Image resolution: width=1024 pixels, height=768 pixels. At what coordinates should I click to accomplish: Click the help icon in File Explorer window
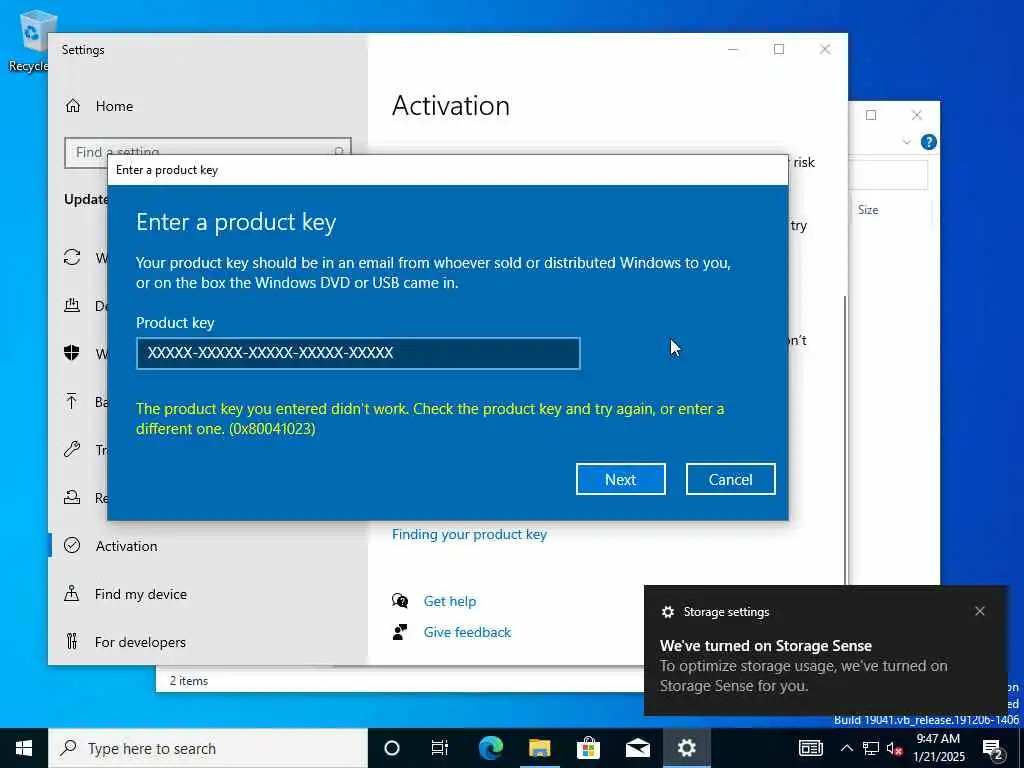point(928,142)
